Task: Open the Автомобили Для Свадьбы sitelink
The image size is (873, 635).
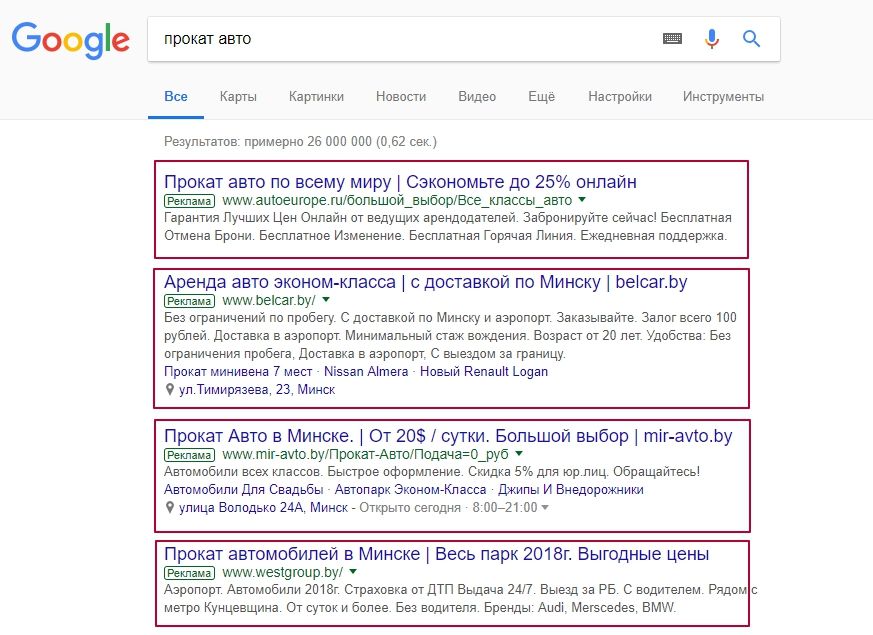Action: (244, 489)
